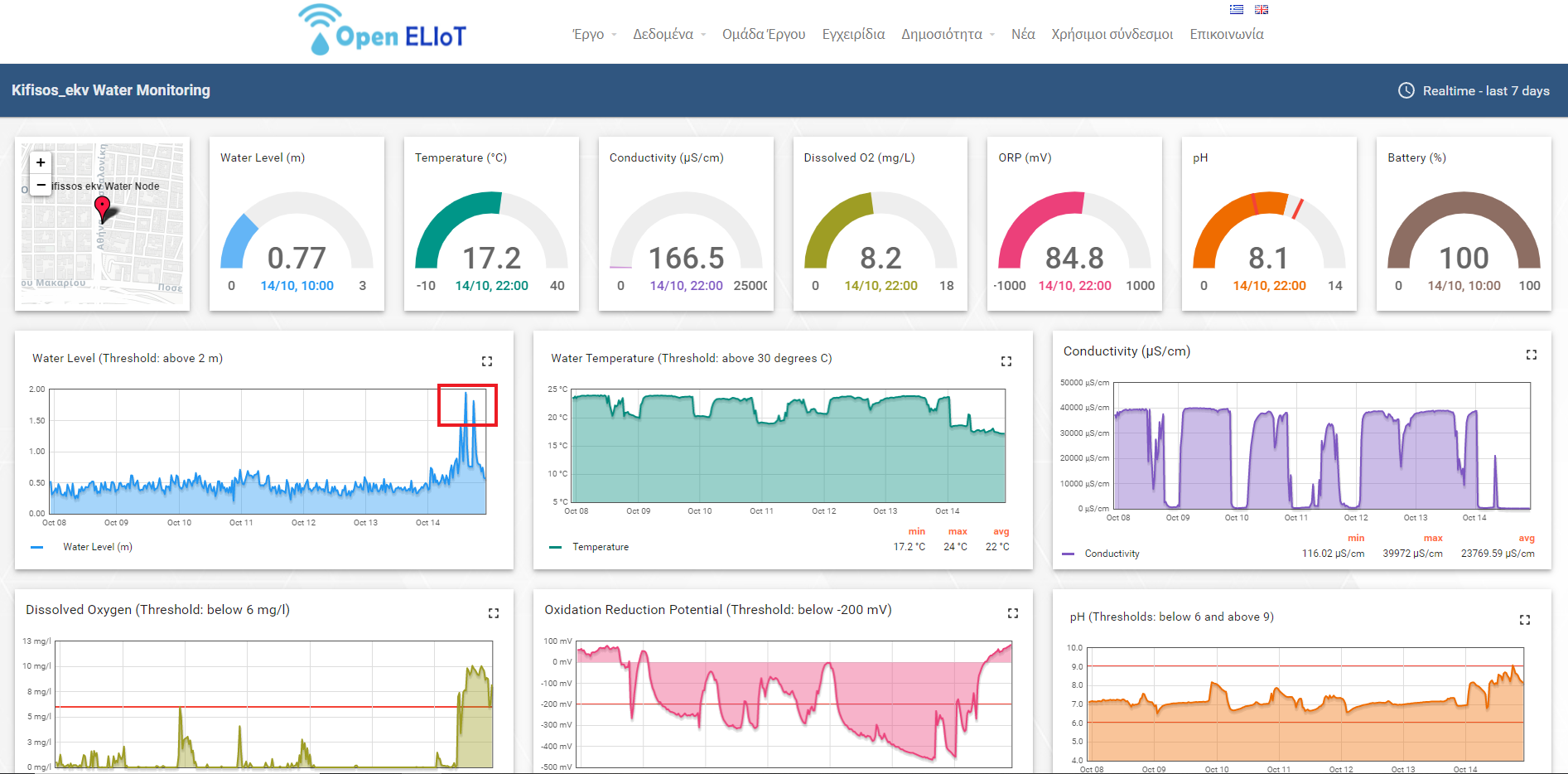This screenshot has height=774, width=1568.
Task: Click the pH thresholds chart title
Action: (1171, 617)
